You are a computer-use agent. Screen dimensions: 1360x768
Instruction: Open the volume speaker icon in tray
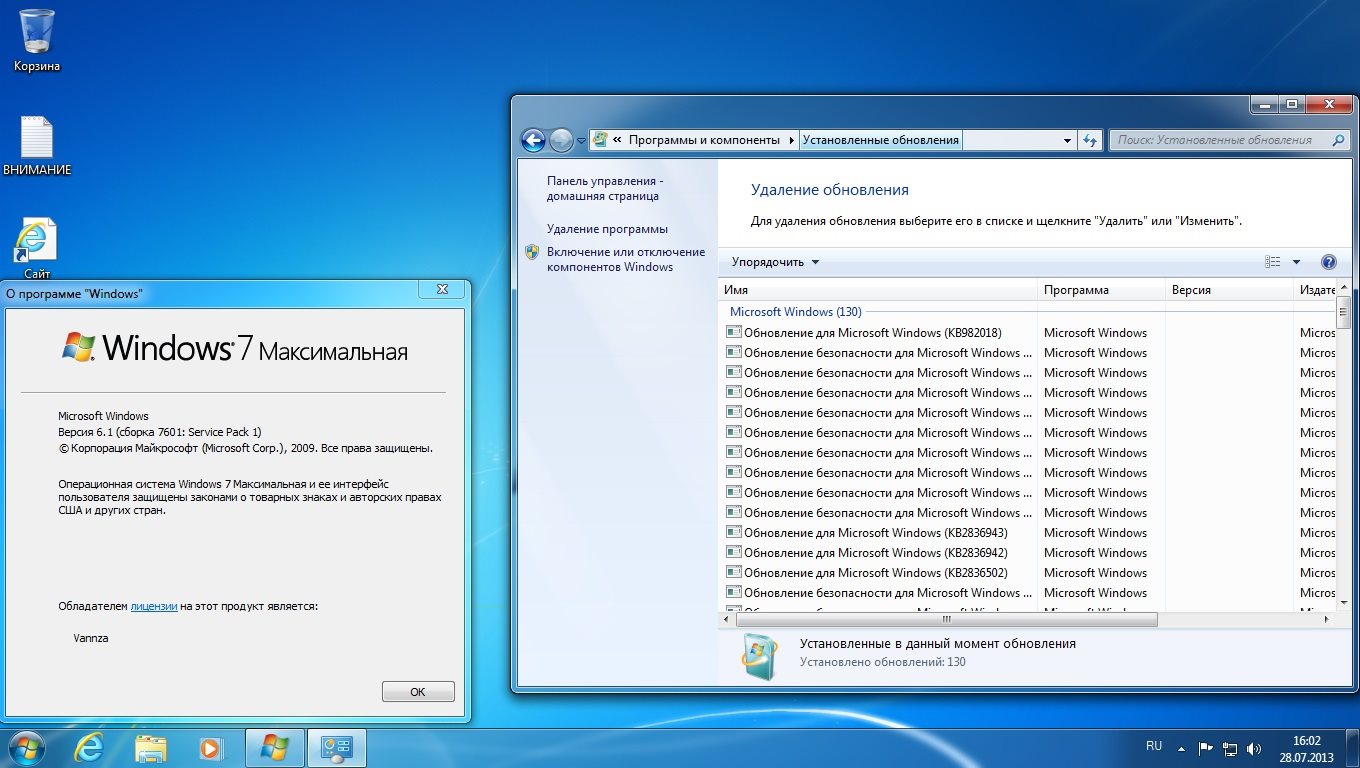click(x=1254, y=748)
